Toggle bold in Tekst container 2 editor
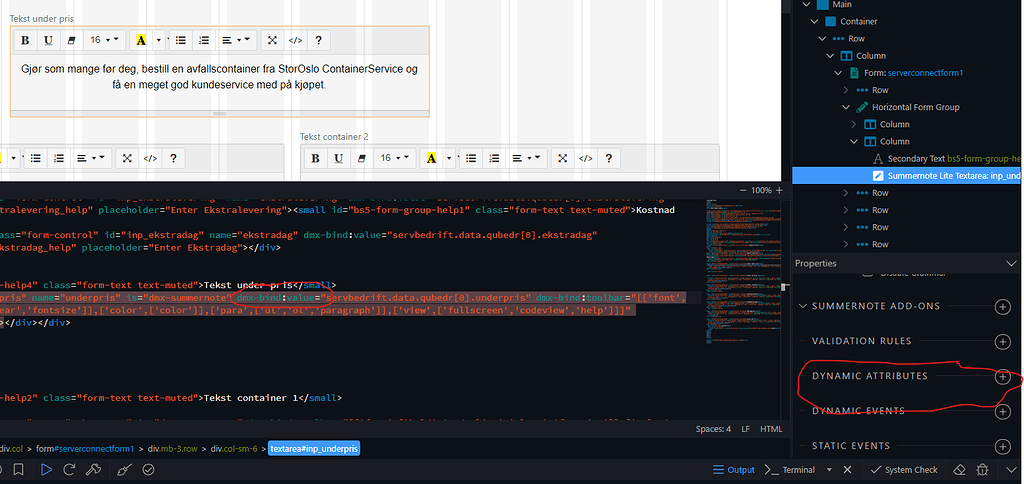Screen dimensions: 1024x484 click(315, 158)
